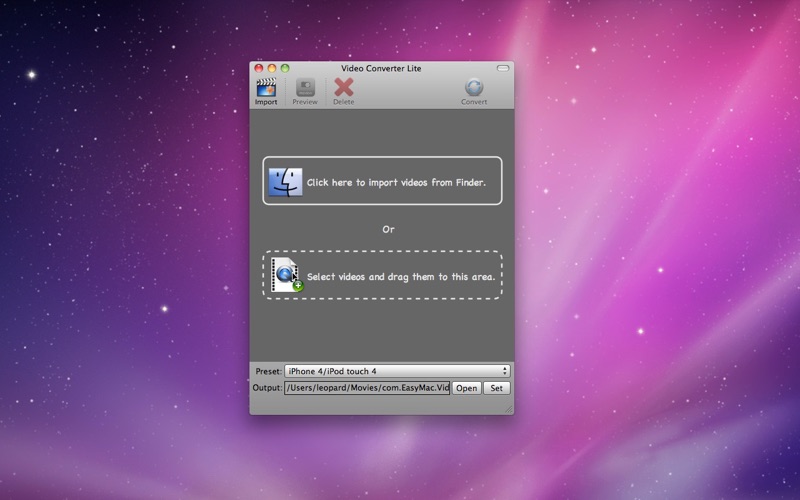Click the window resize grip corner
Screen dimensions: 800x500
[x=509, y=409]
